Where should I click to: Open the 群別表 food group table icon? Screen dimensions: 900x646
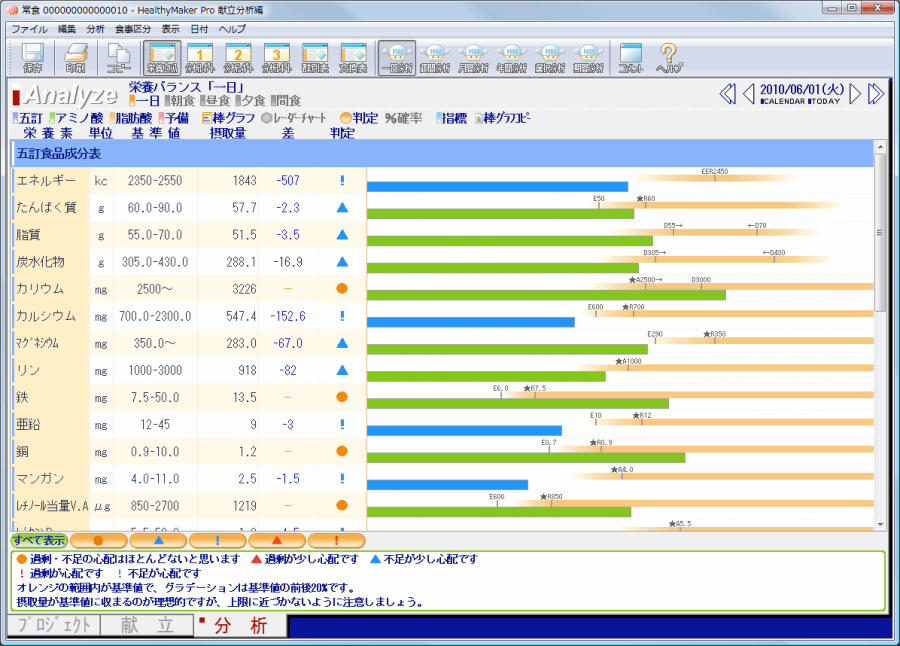[315, 58]
